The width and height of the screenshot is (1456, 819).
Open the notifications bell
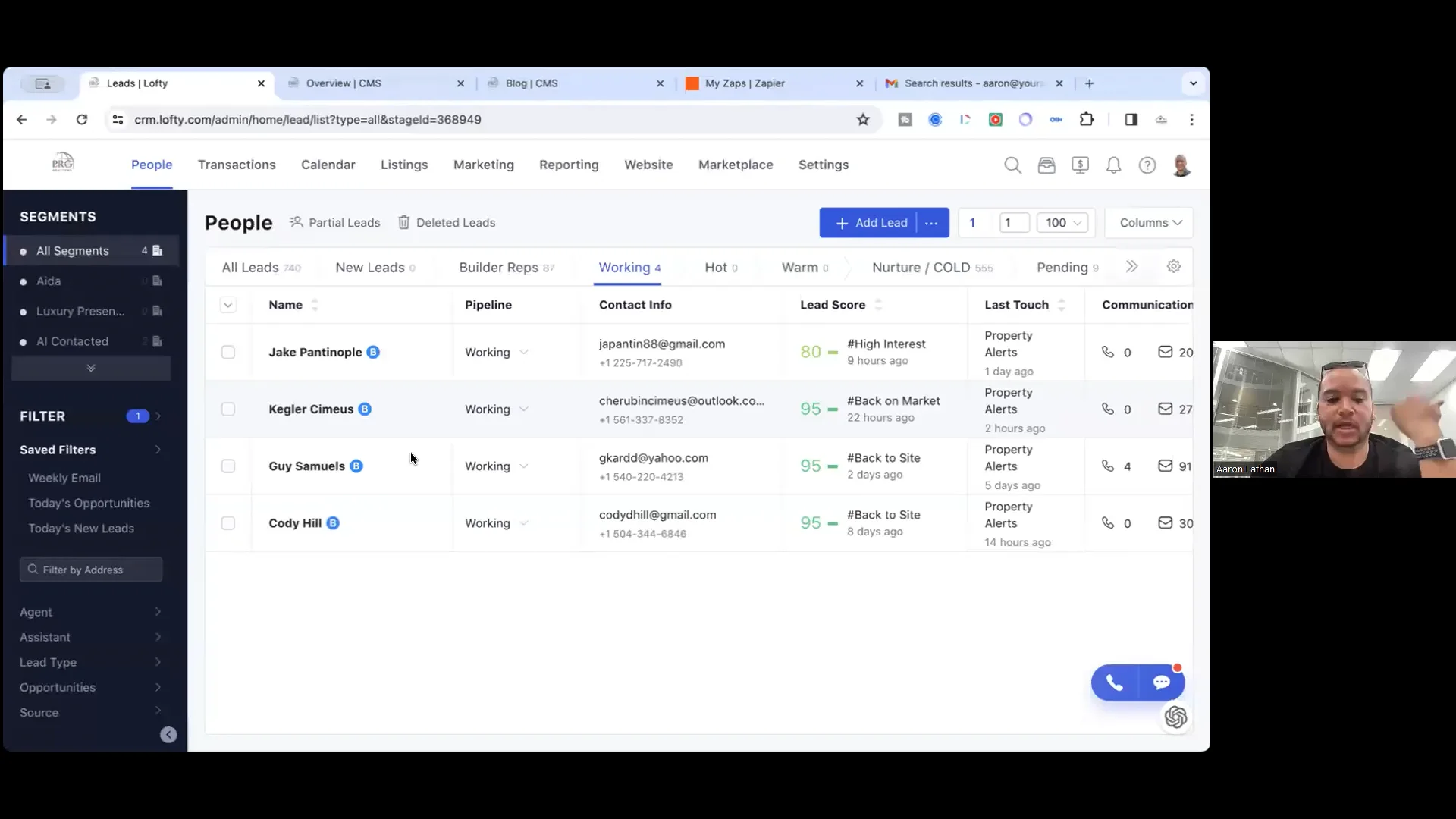coord(1113,165)
